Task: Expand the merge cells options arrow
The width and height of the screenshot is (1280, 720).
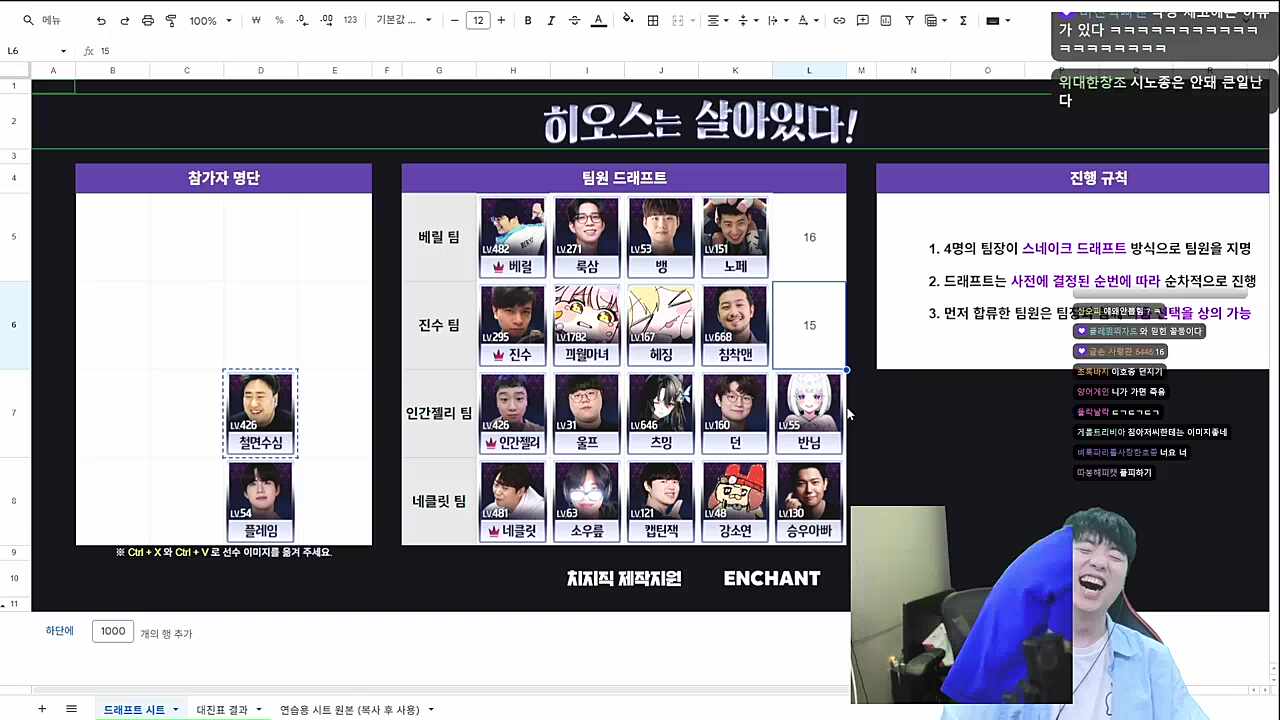Action: click(x=694, y=20)
